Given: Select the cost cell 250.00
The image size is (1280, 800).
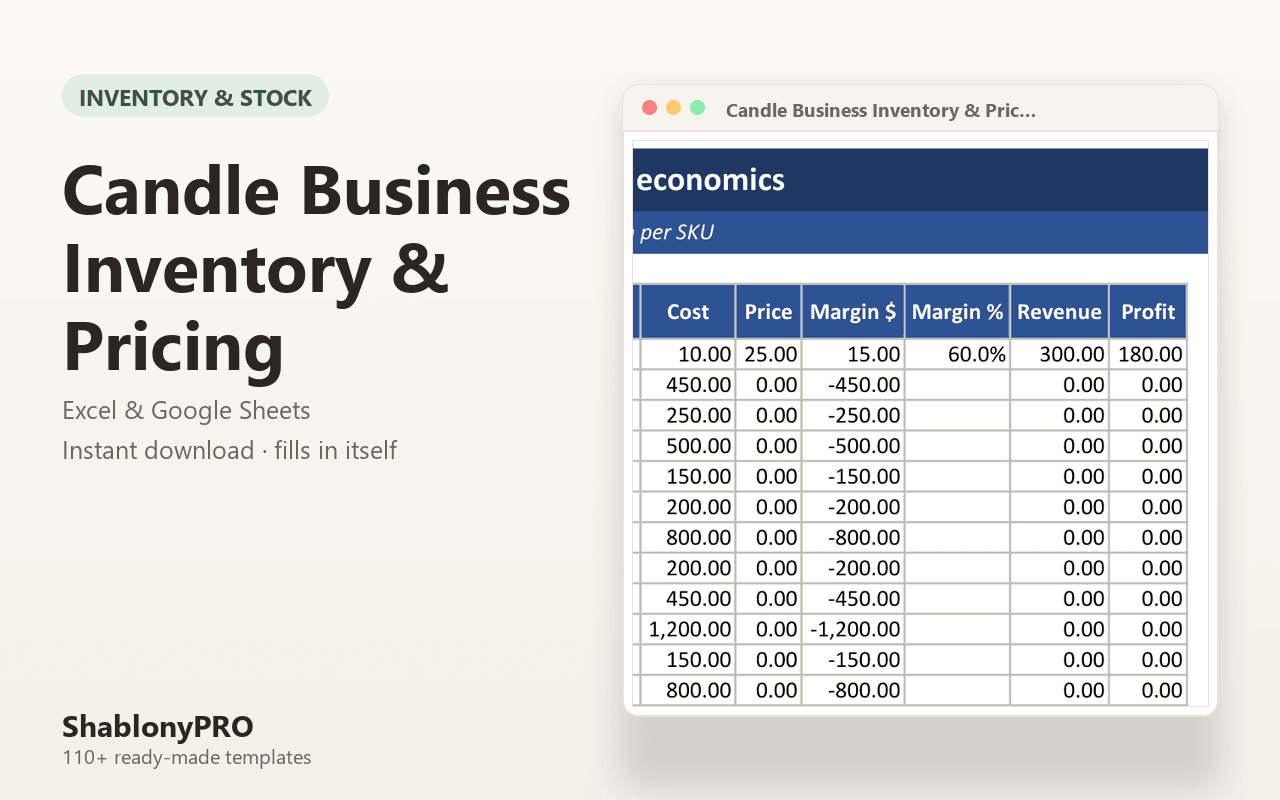Looking at the screenshot, I should point(688,415).
